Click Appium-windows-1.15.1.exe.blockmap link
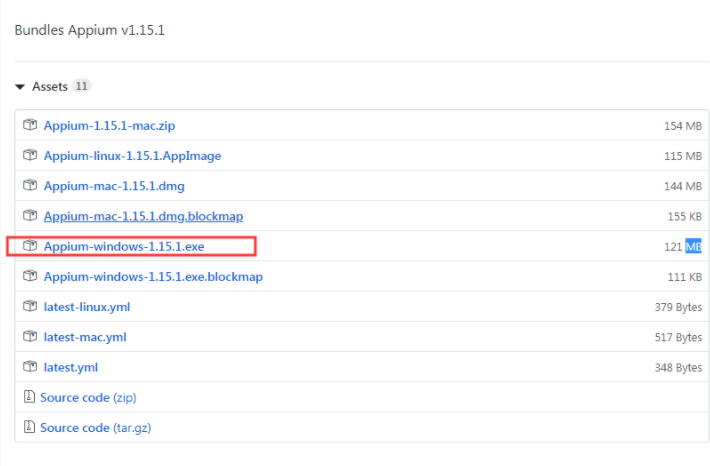Viewport: 710px width, 466px height. pyautogui.click(x=153, y=277)
